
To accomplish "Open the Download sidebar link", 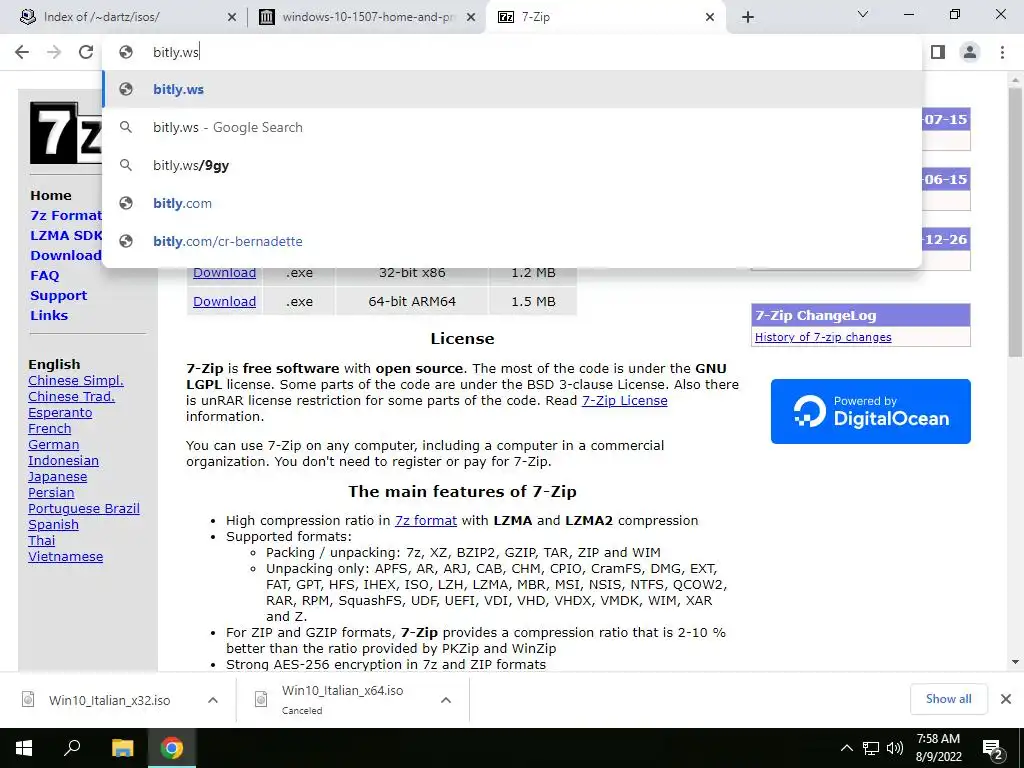I will pyautogui.click(x=66, y=255).
